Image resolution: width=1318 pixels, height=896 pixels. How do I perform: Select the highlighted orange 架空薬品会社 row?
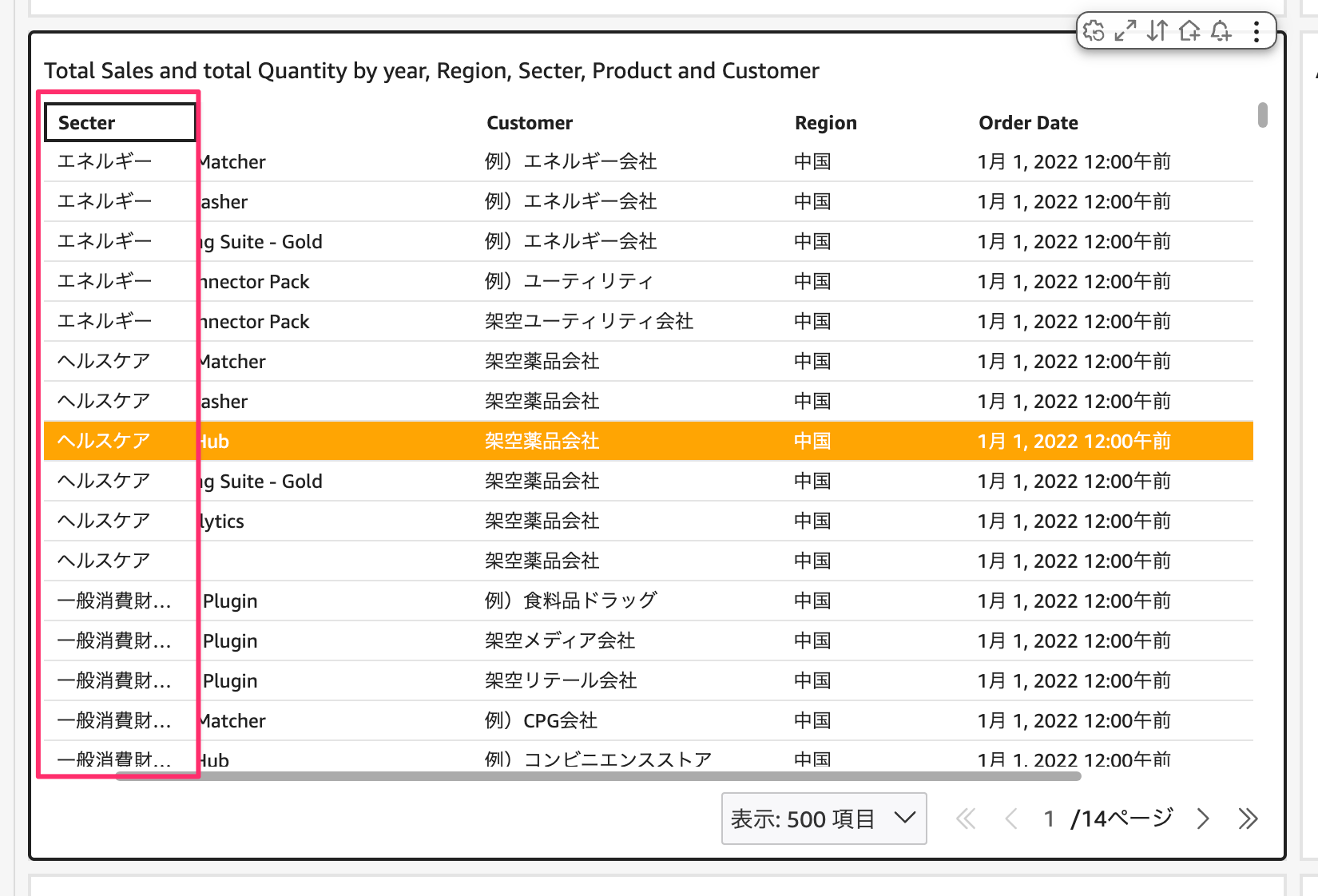[542, 441]
